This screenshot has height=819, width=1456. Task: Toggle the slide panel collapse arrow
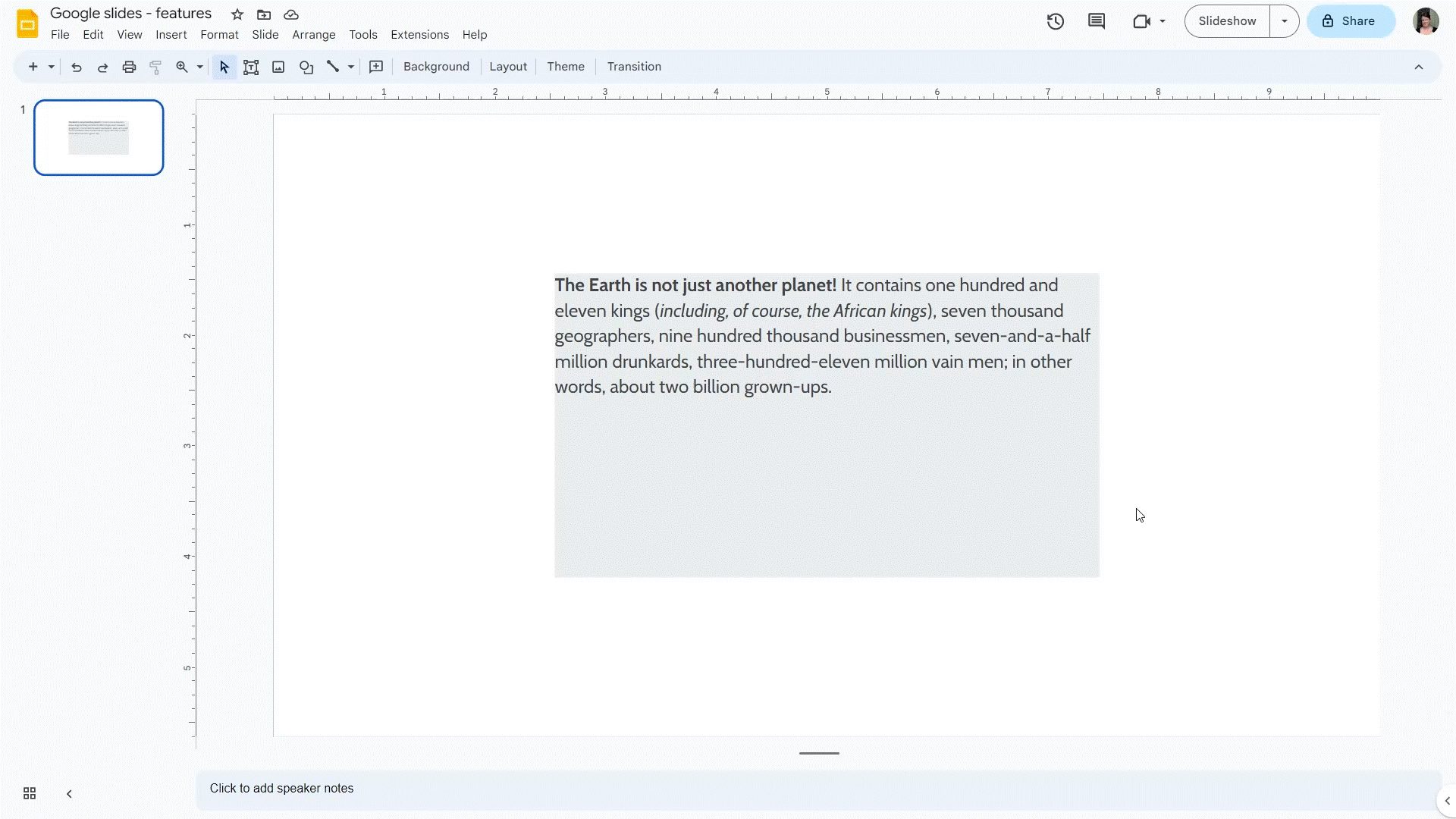point(69,793)
